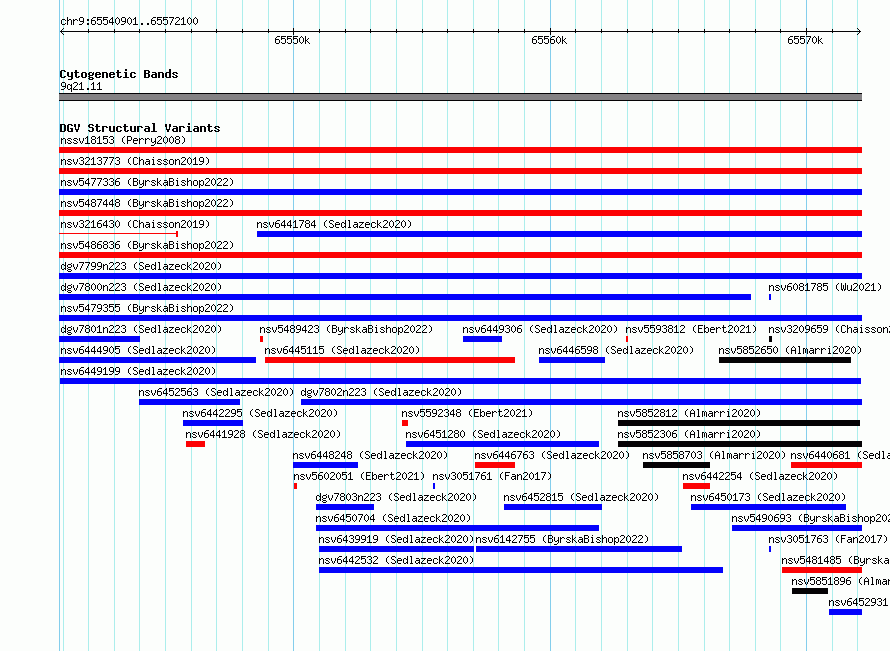Open the nsv3051761 (Fan2017) label
This screenshot has width=890, height=651.
point(492,476)
